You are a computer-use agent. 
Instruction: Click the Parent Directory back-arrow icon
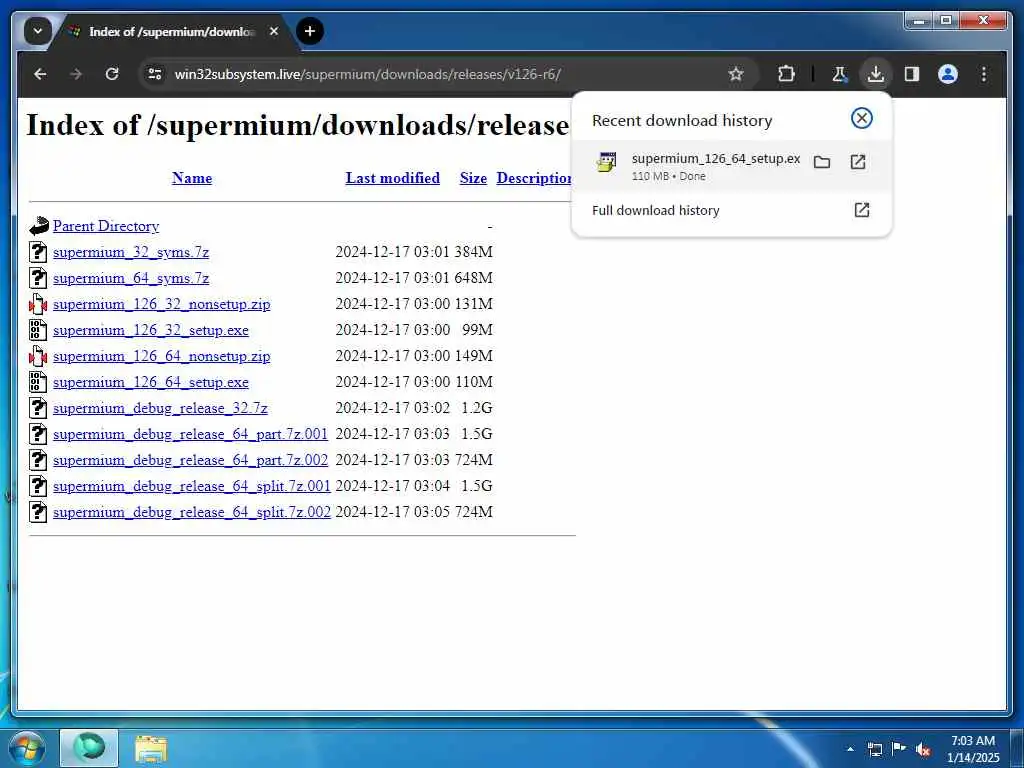tap(39, 226)
